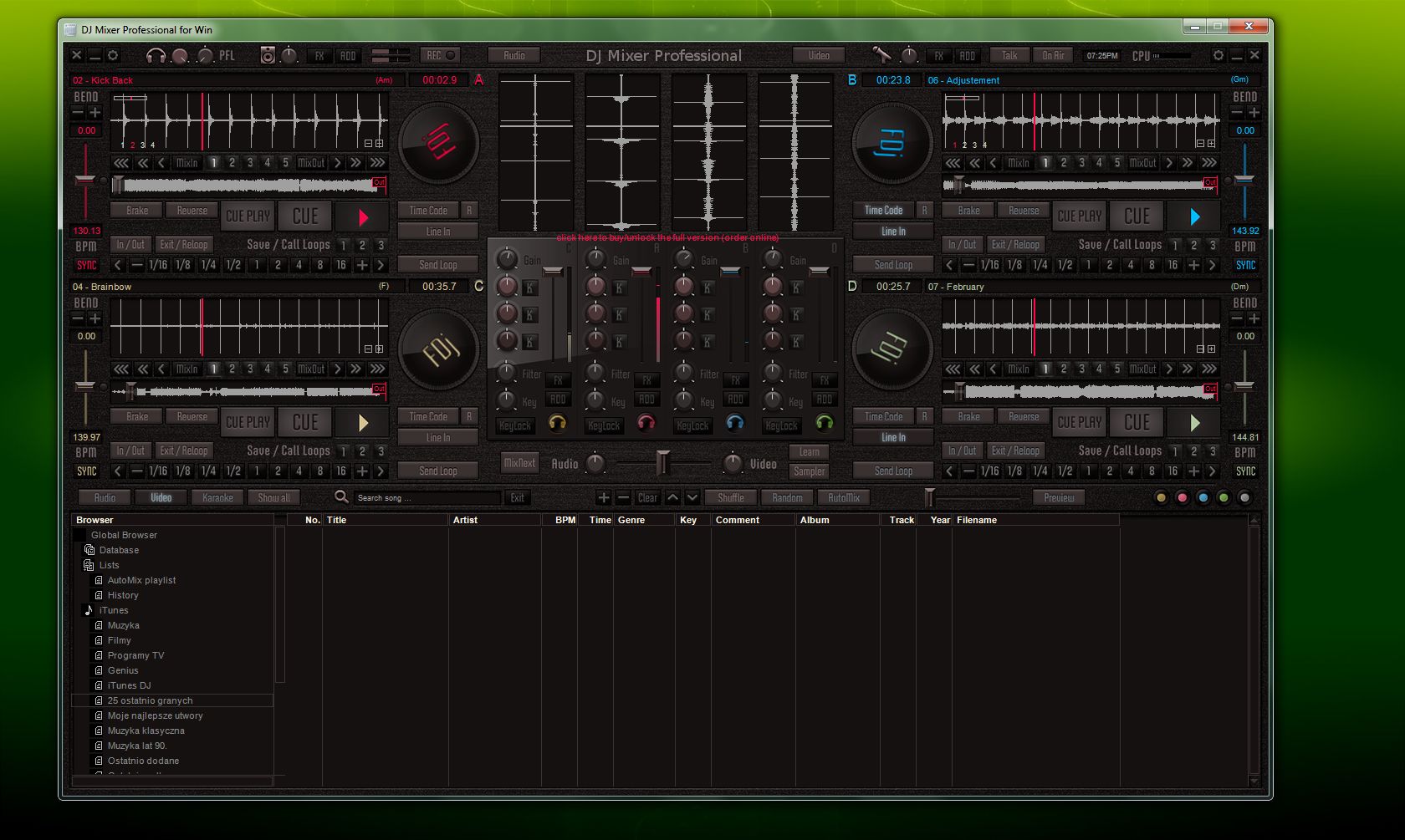Open settings via the top-right gear icon
Image resolution: width=1405 pixels, height=840 pixels.
pos(1219,56)
